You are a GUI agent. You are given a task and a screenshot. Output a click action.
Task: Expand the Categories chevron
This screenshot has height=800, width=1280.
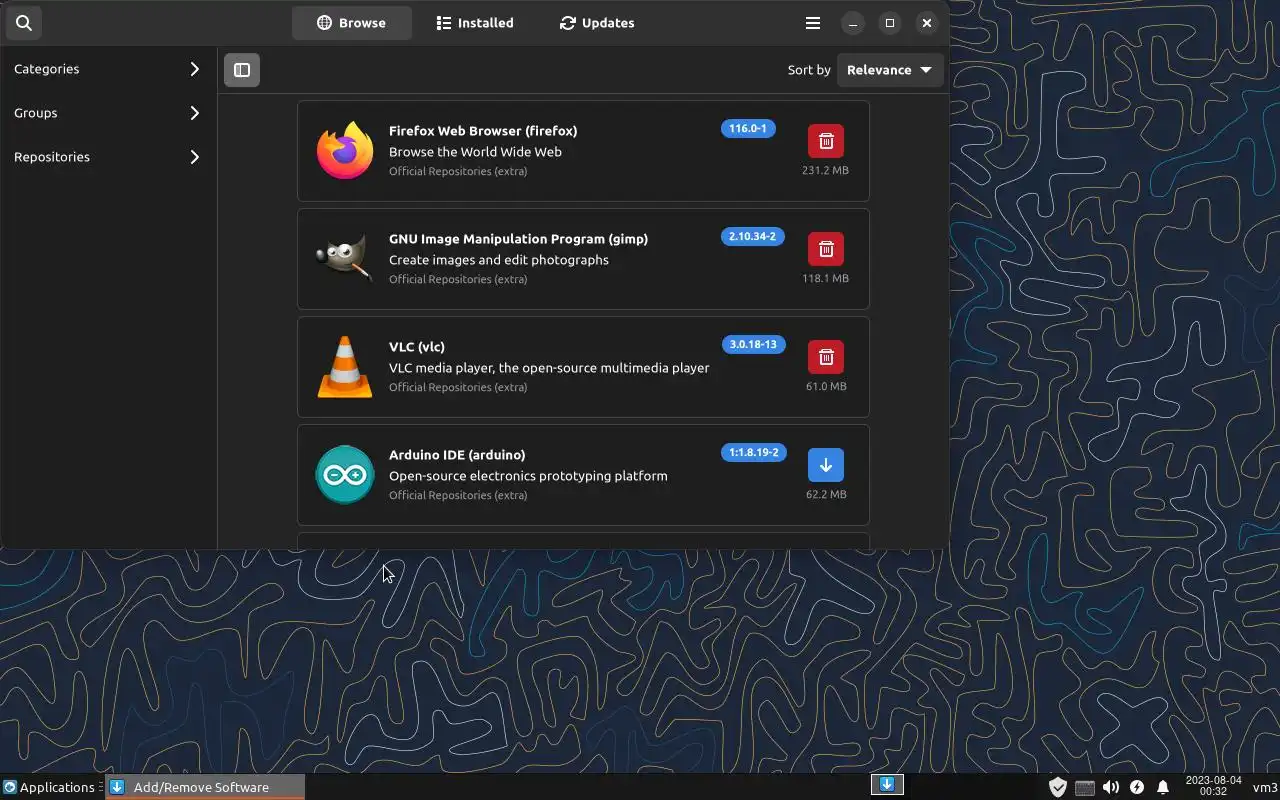point(195,69)
